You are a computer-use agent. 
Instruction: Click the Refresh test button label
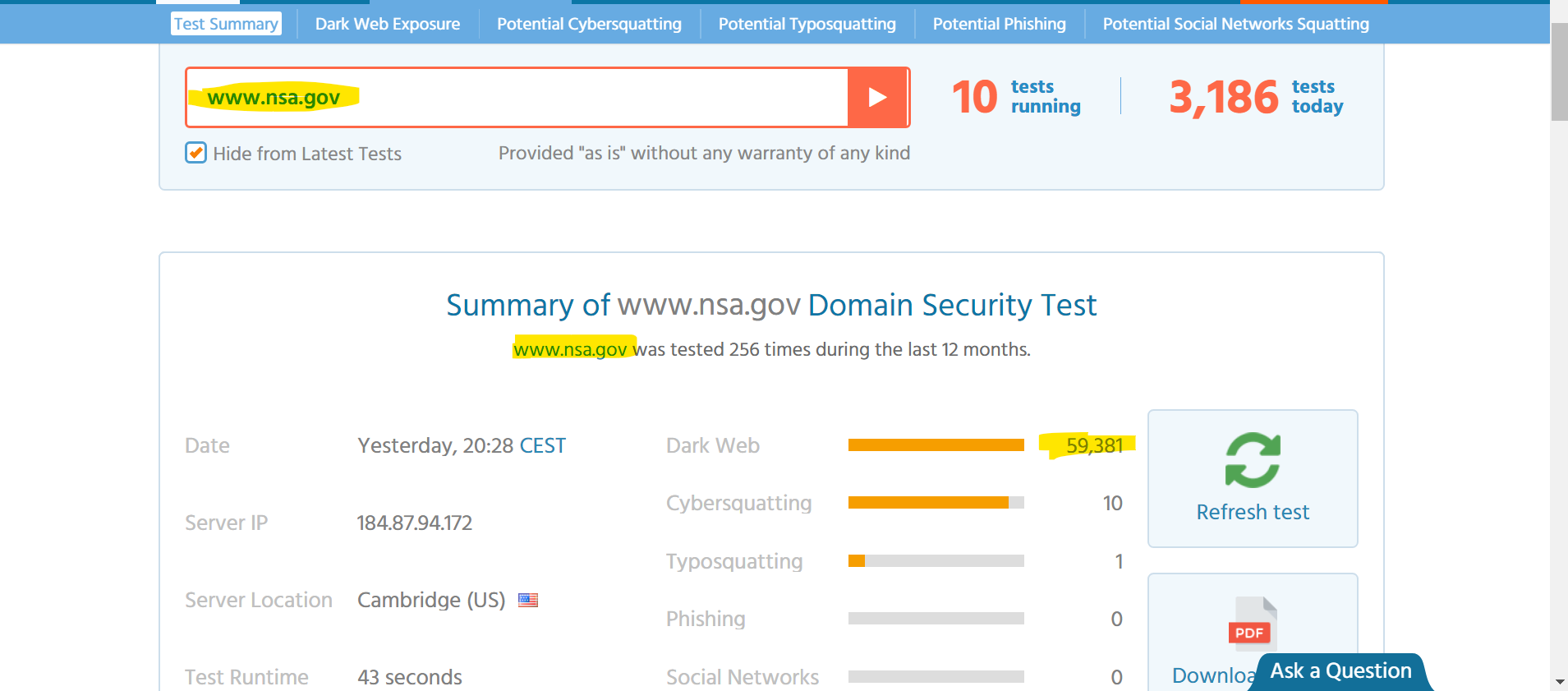[1253, 512]
